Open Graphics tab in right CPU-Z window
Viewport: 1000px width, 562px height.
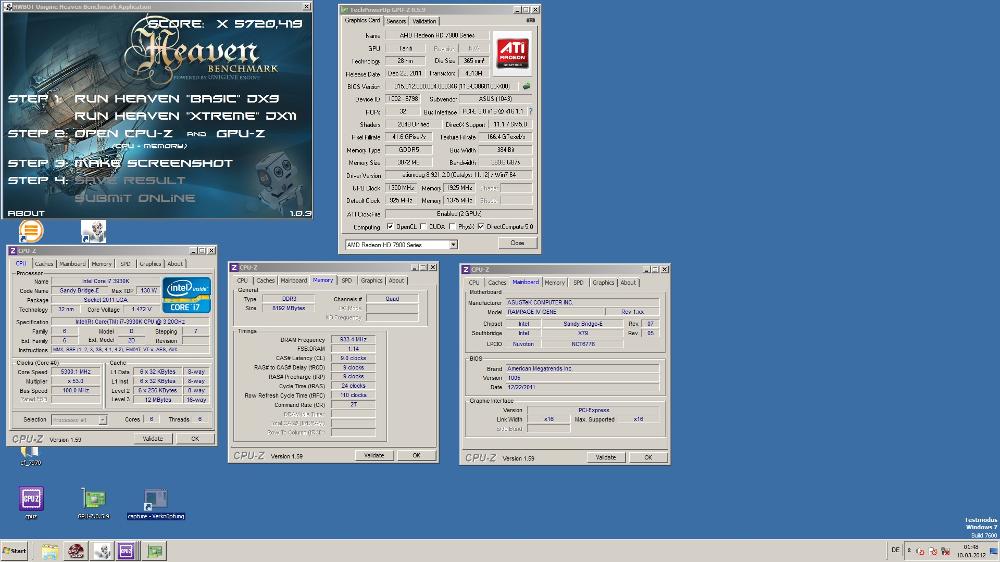pos(603,282)
